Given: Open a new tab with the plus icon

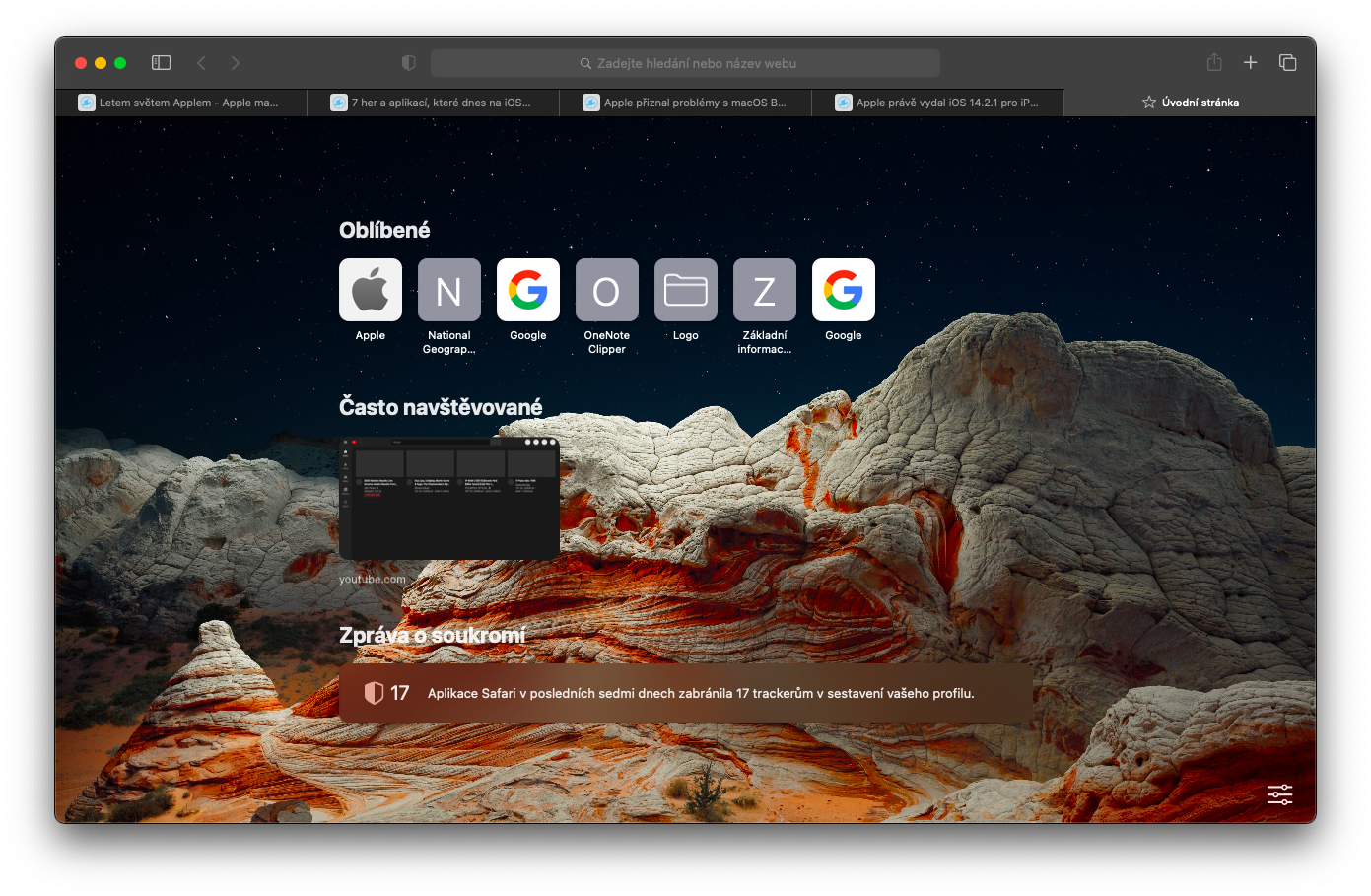Looking at the screenshot, I should tap(1250, 63).
